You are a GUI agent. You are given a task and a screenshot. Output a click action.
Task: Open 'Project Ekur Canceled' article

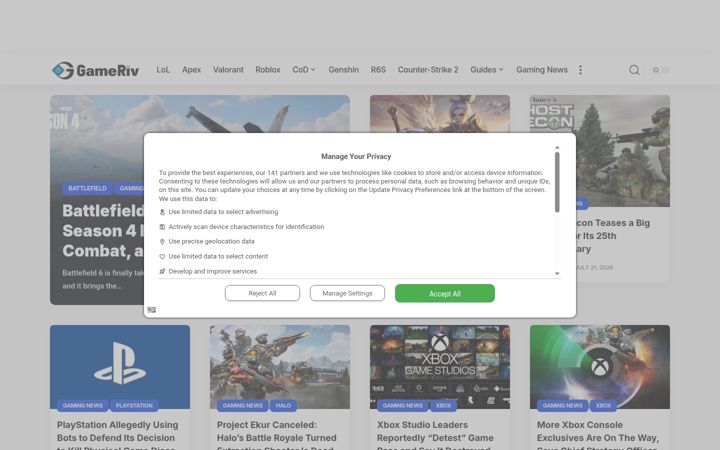coord(277,435)
